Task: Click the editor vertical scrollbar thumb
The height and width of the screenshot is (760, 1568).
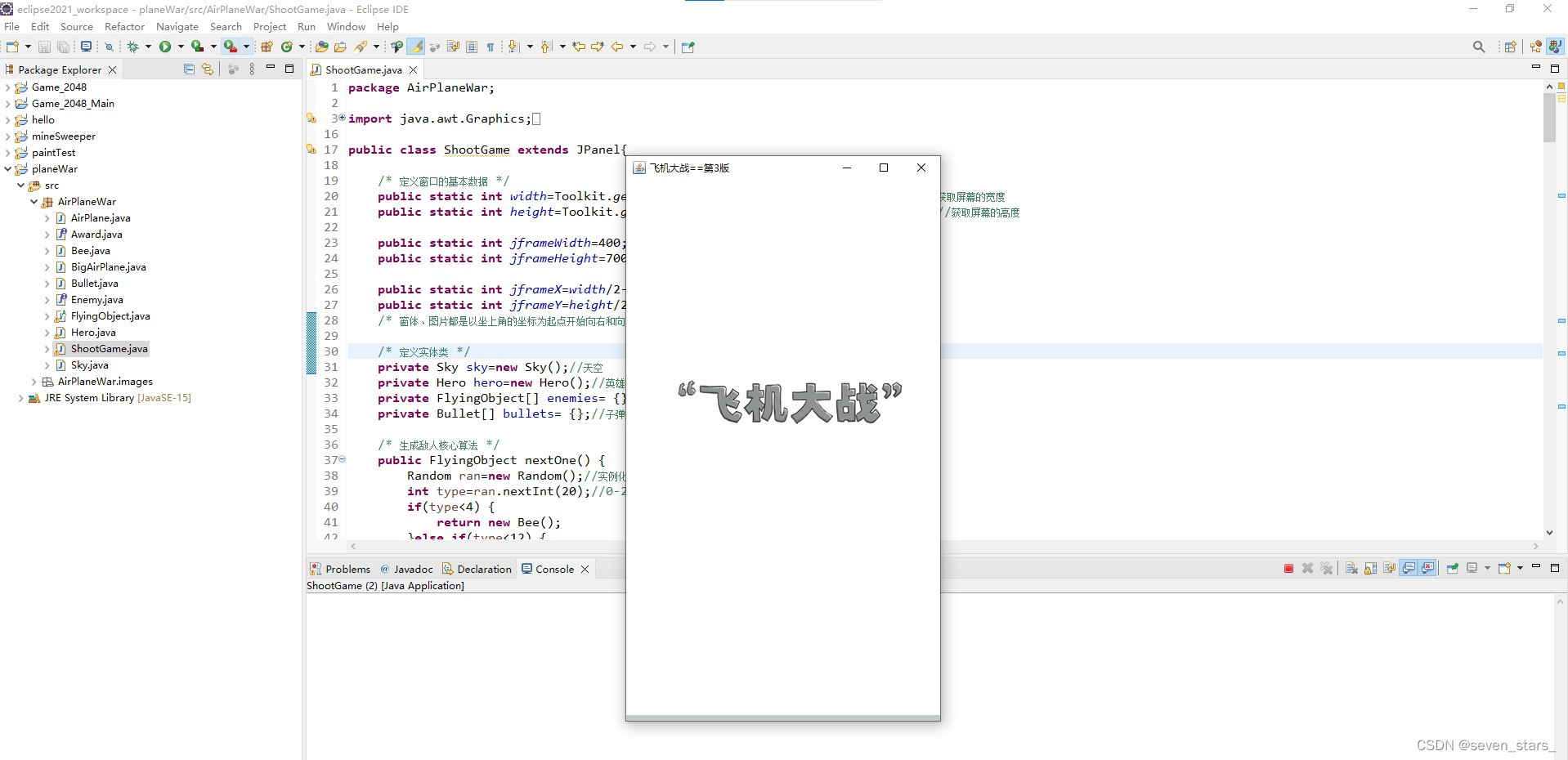Action: pos(1549,118)
